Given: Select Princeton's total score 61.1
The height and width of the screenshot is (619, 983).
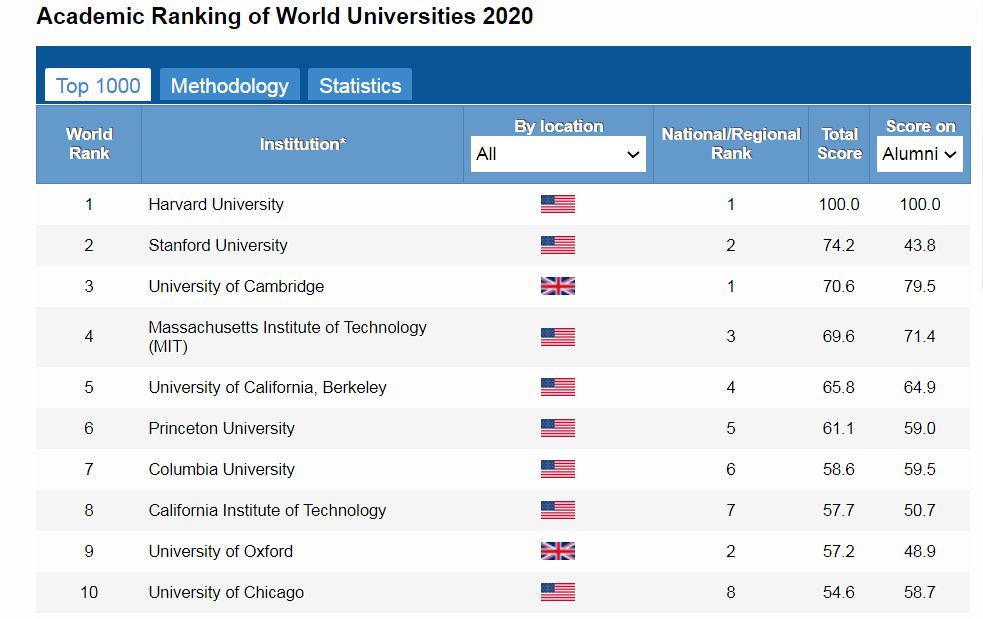Looking at the screenshot, I should (838, 428).
